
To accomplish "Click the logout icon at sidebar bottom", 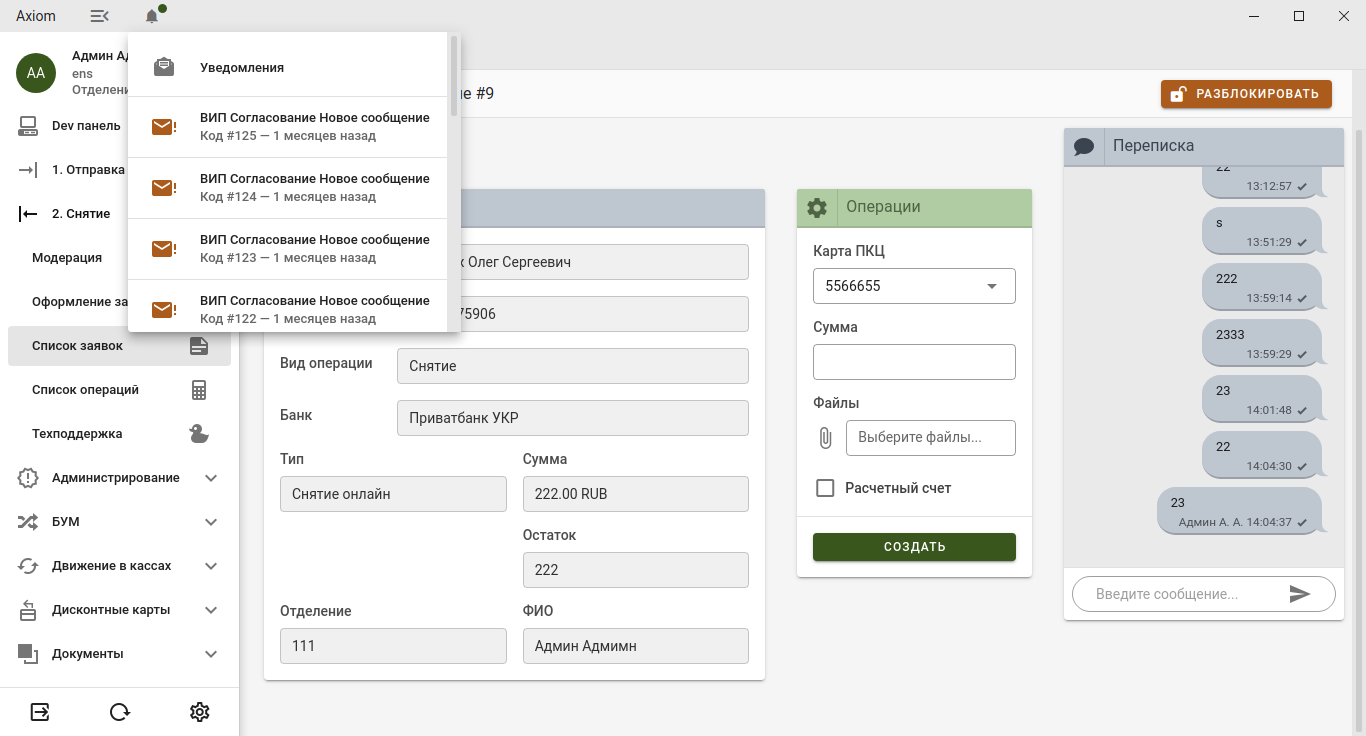I will coord(40,712).
